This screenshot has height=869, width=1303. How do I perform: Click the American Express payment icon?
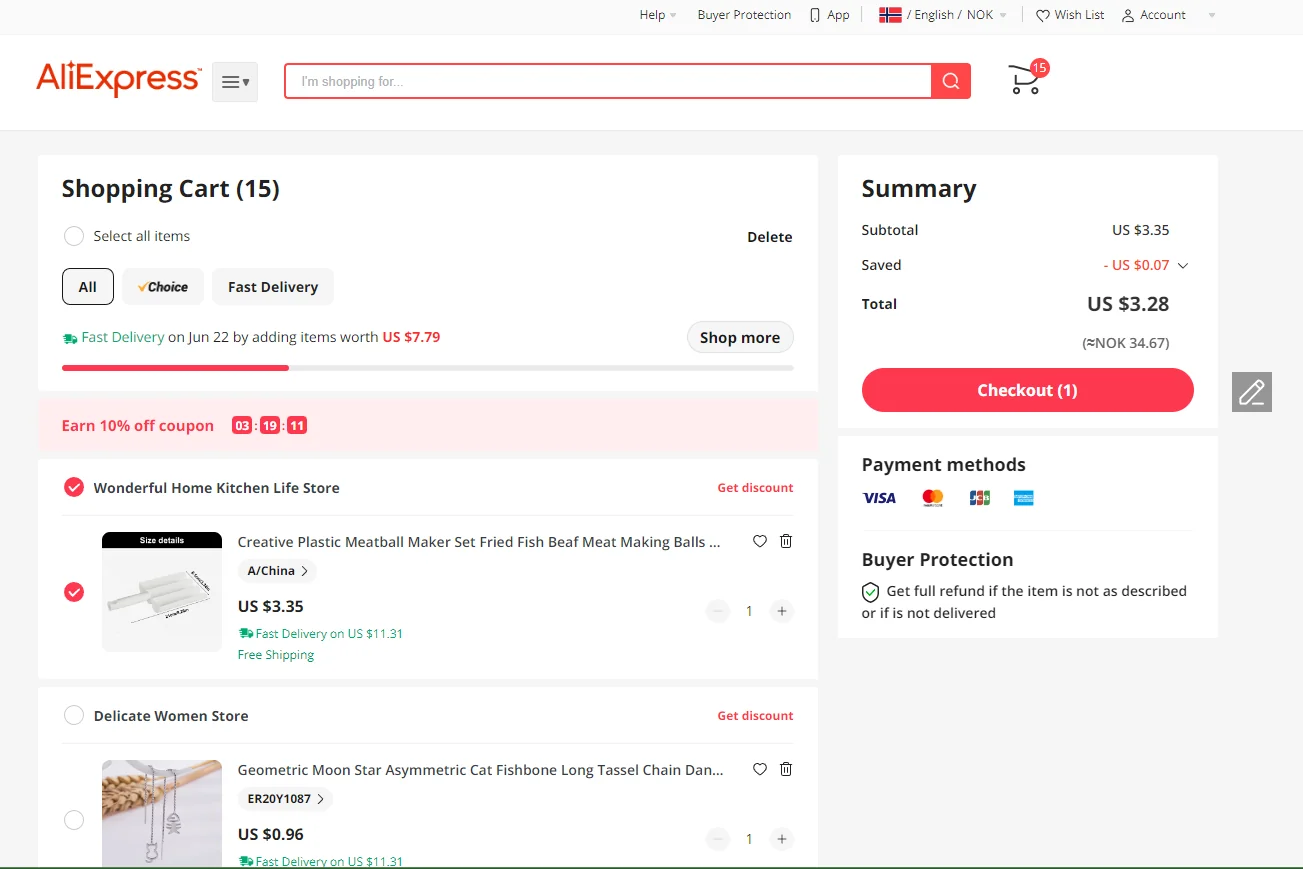(x=1023, y=498)
